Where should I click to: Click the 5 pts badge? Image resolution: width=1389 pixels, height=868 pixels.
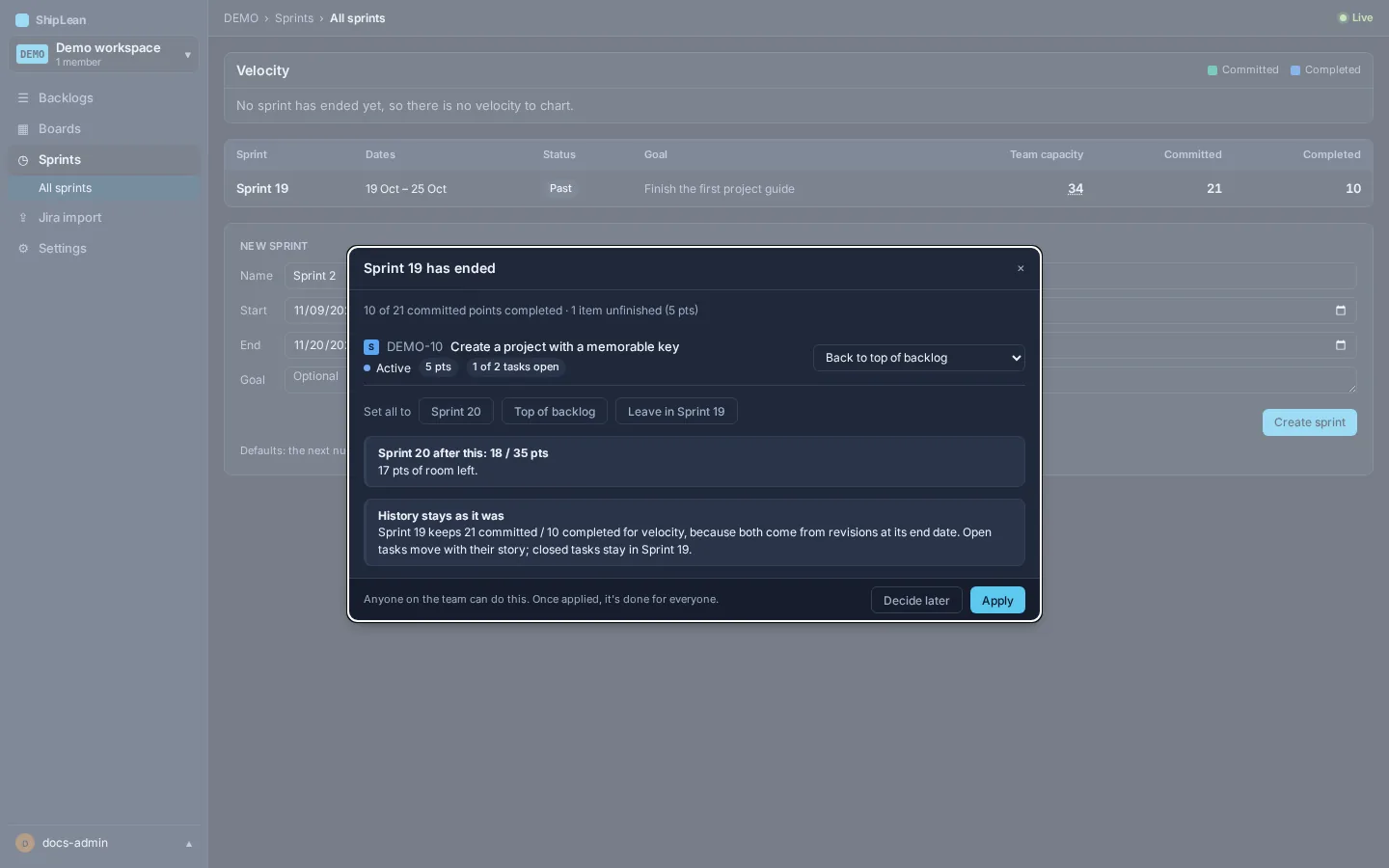point(438,367)
